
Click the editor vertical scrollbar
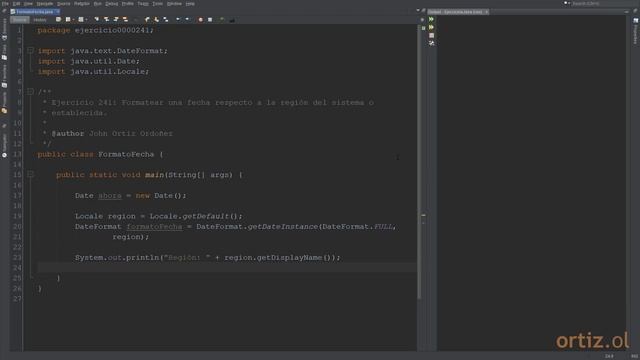click(419, 163)
